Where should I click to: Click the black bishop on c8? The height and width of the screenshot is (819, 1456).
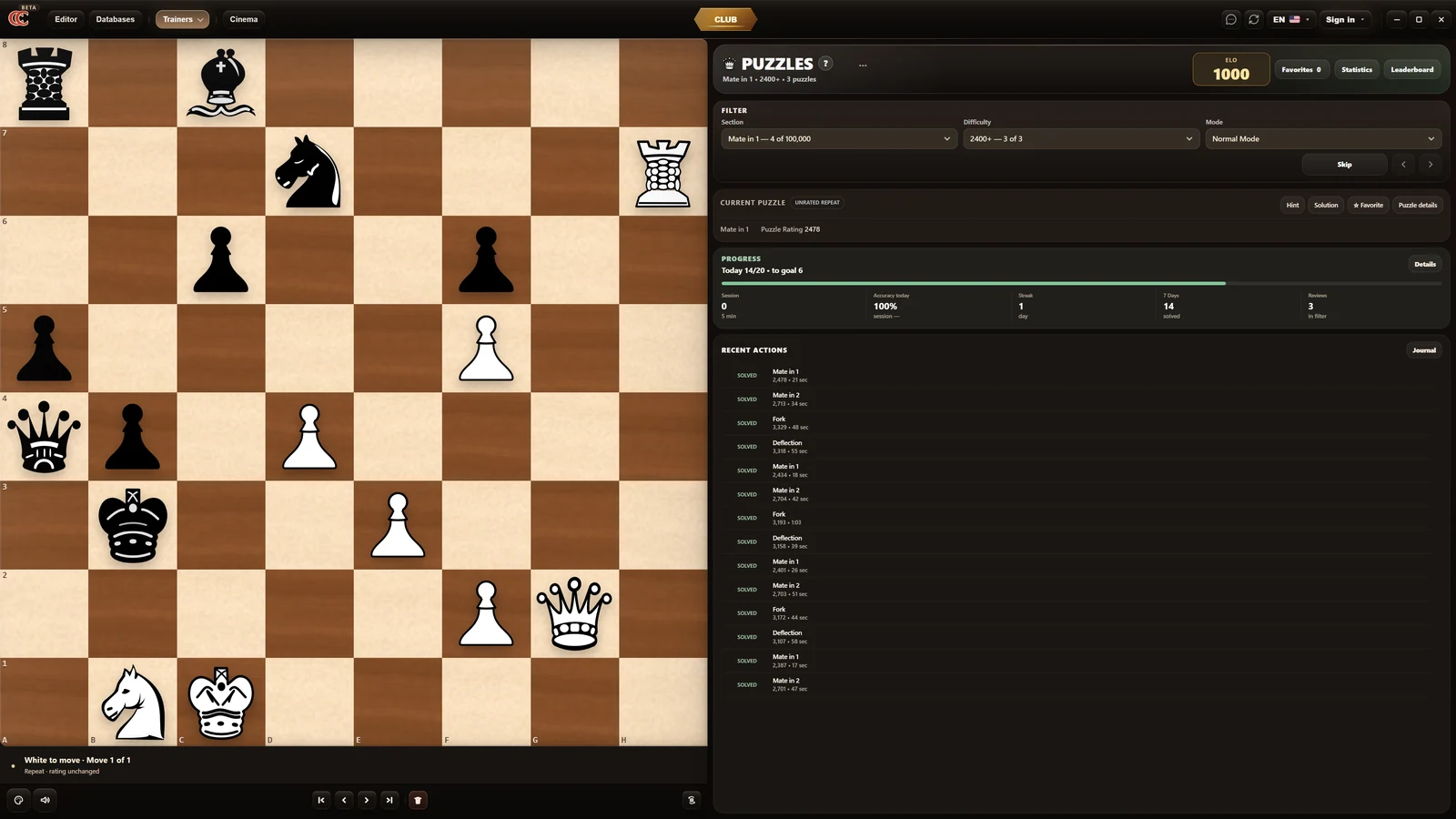tap(221, 84)
